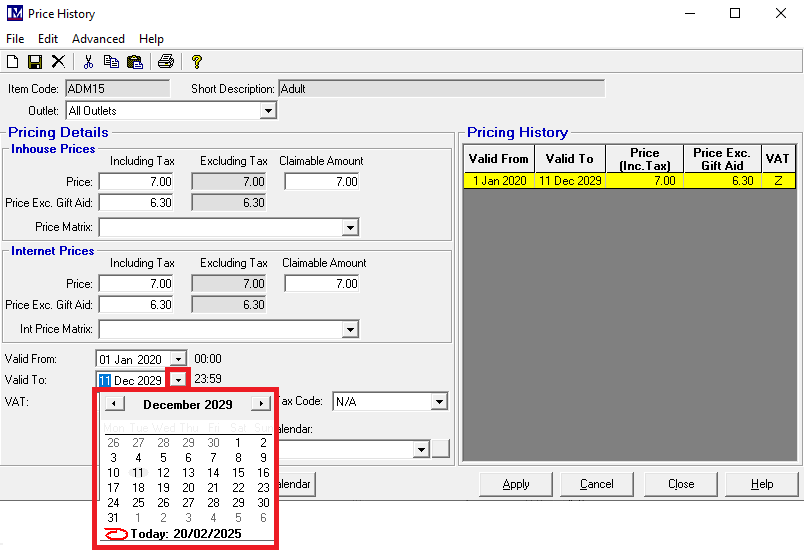This screenshot has width=806, height=552.
Task: Open the Edit menu
Action: [x=48, y=39]
